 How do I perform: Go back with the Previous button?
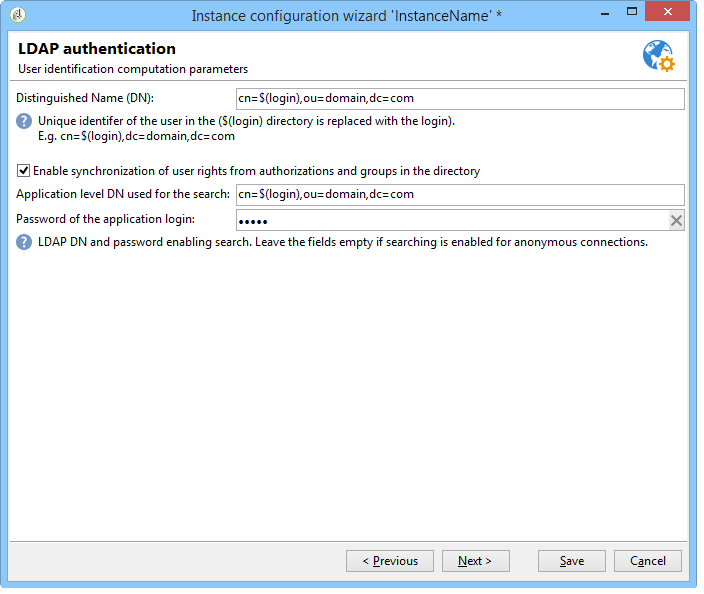[x=390, y=561]
